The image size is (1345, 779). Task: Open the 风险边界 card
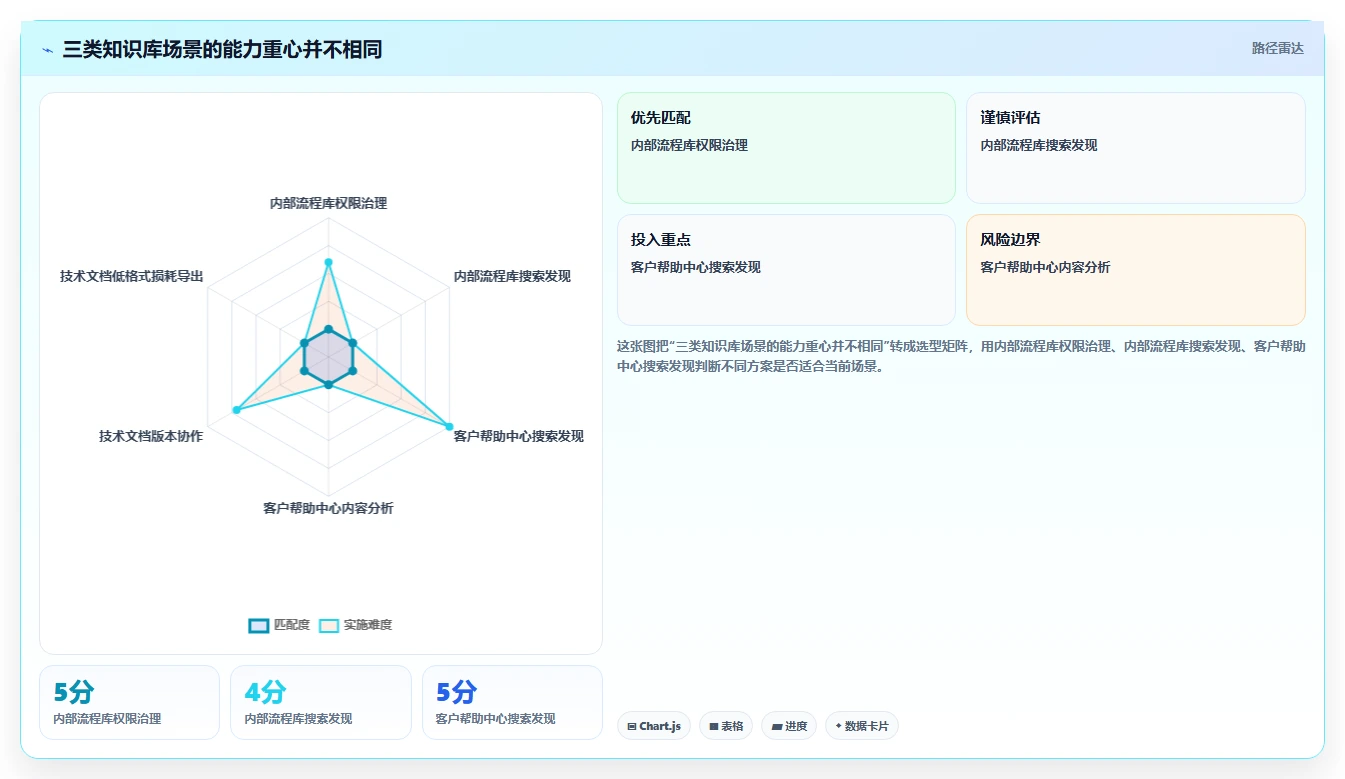coord(1135,270)
